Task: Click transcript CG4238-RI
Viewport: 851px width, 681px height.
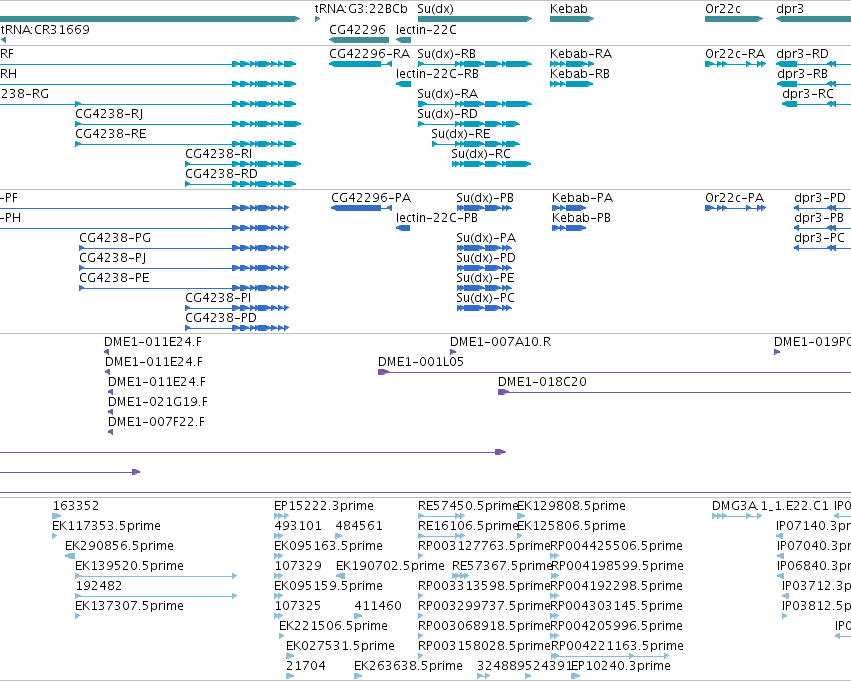Action: coord(219,154)
